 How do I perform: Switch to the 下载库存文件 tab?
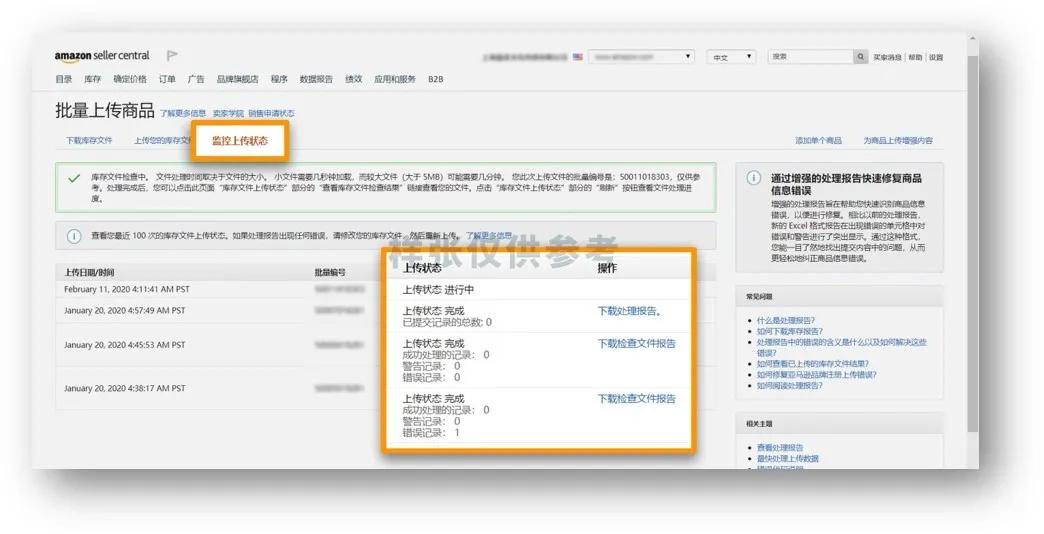[x=89, y=140]
